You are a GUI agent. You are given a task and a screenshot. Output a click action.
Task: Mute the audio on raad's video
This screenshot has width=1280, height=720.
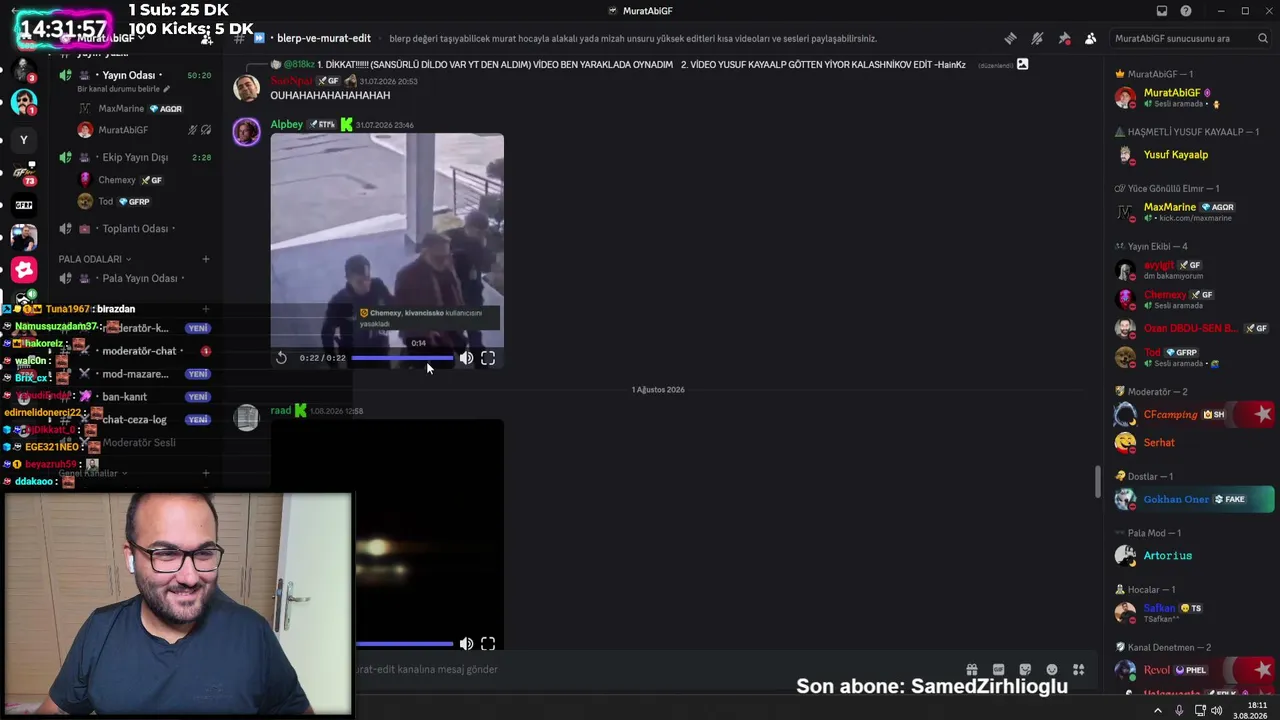(466, 644)
